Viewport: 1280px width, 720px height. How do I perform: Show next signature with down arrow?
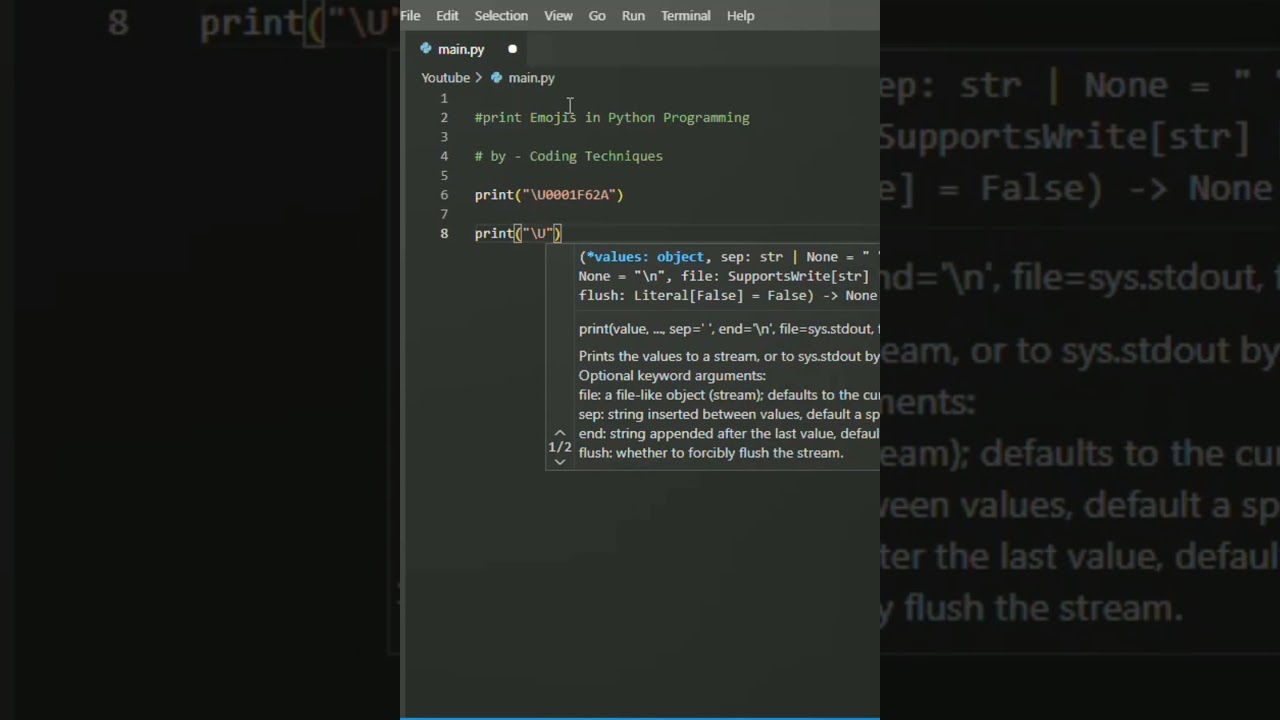[x=560, y=461]
